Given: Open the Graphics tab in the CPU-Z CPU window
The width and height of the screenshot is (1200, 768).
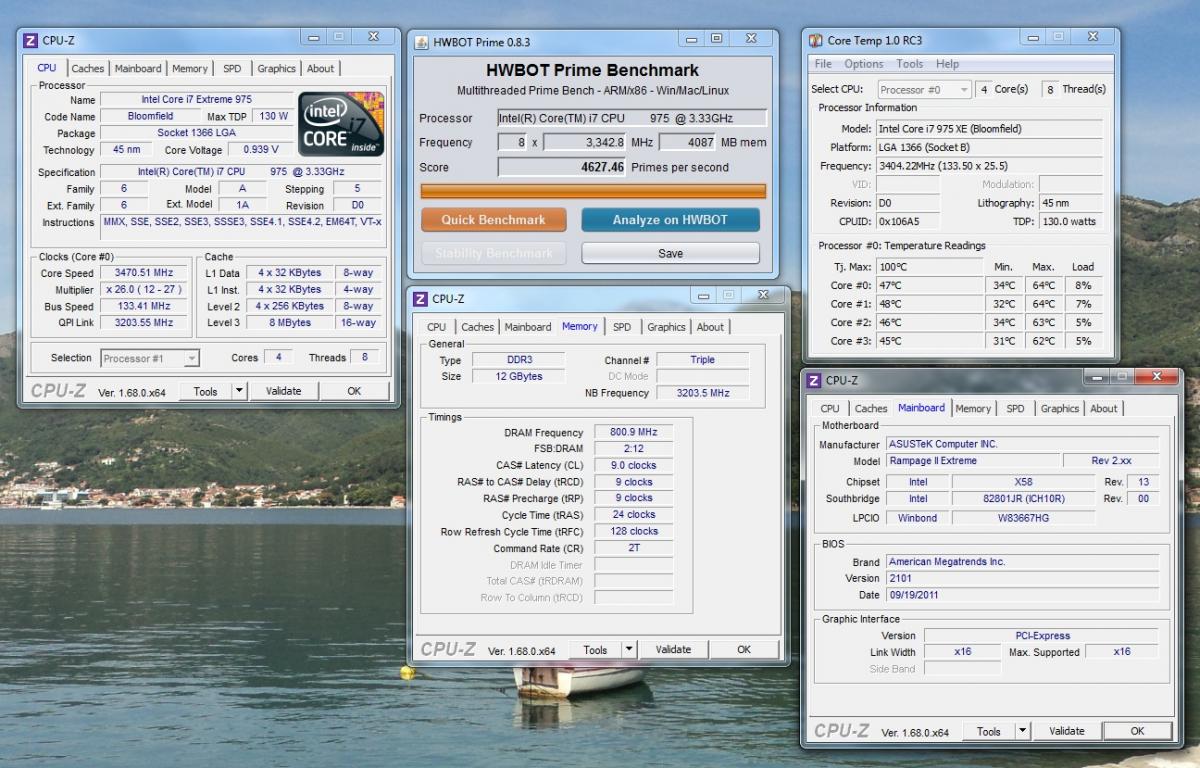Looking at the screenshot, I should coord(276,69).
